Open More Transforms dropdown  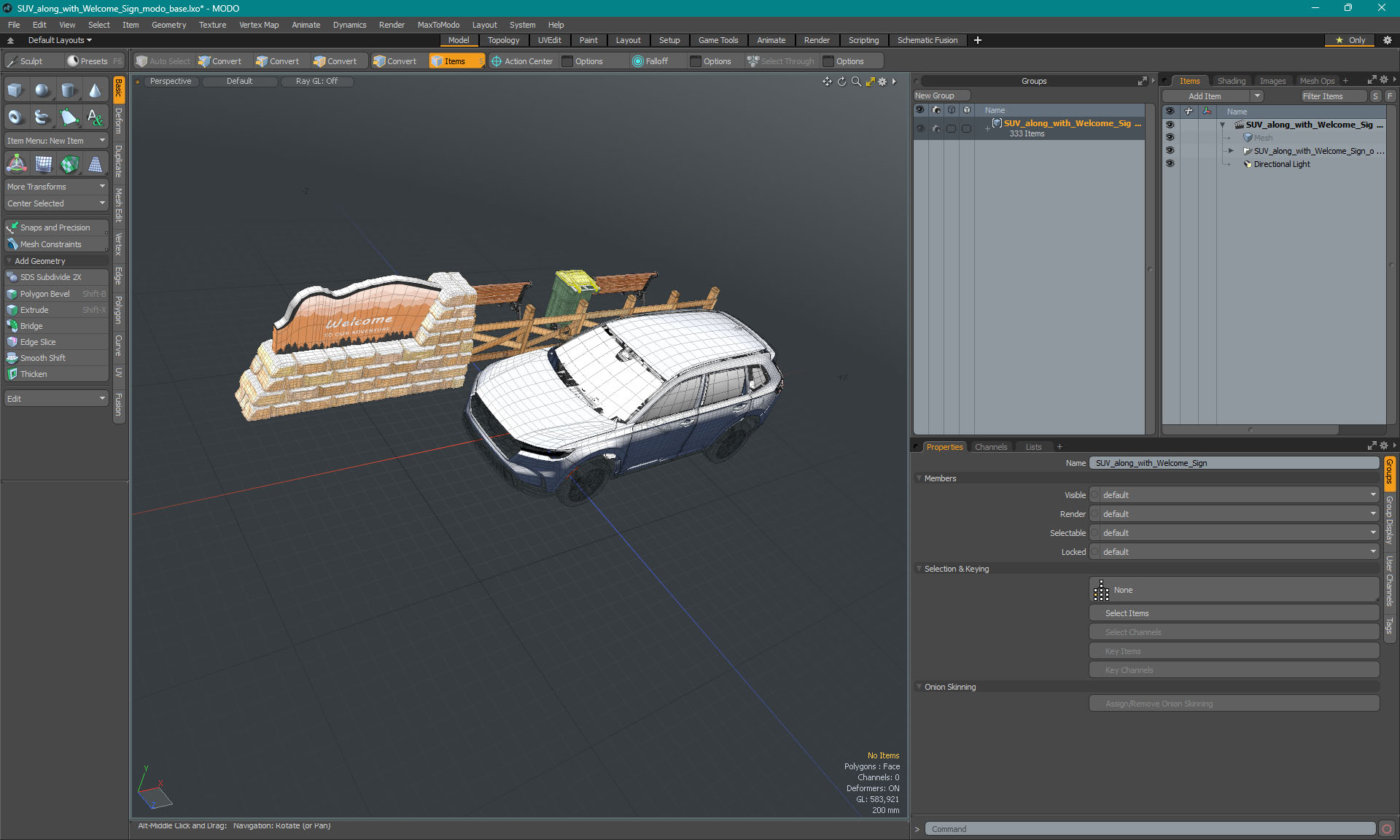point(56,187)
